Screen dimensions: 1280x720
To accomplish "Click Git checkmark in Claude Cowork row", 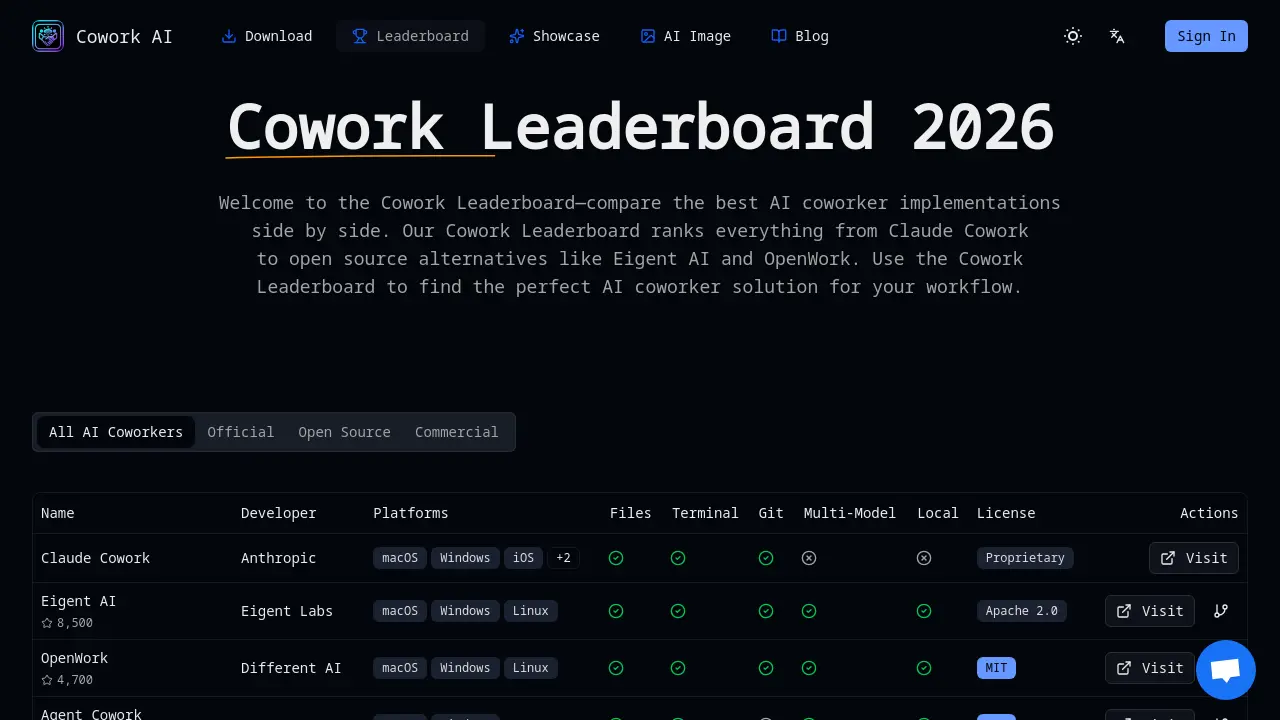I will pyautogui.click(x=766, y=558).
